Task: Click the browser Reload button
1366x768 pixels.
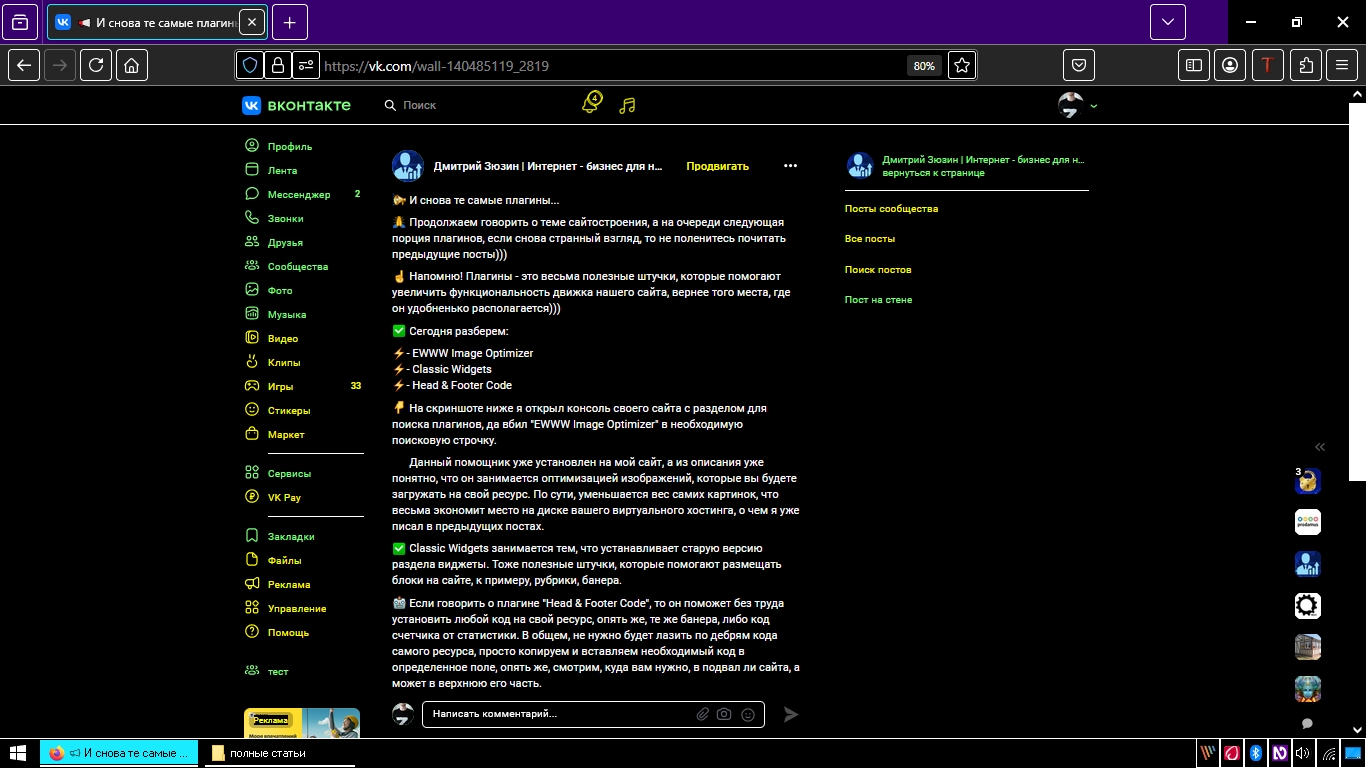Action: [x=96, y=65]
